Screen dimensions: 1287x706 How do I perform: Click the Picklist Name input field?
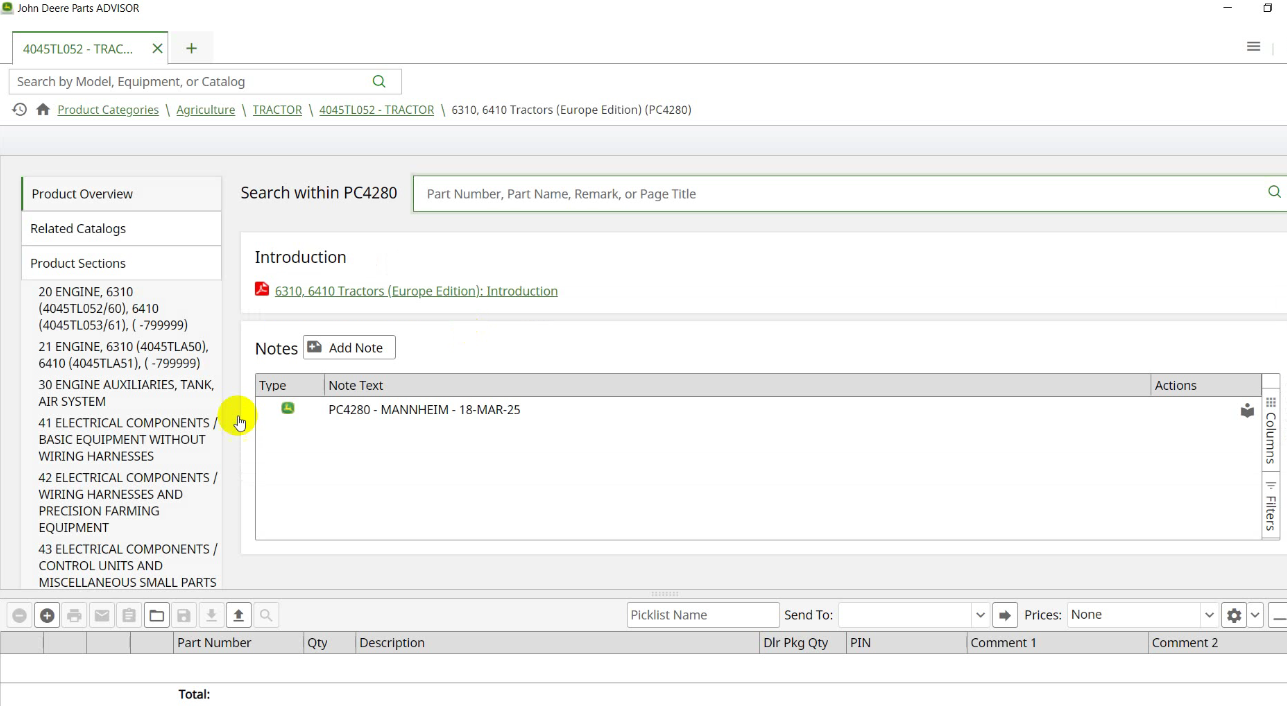pos(703,615)
